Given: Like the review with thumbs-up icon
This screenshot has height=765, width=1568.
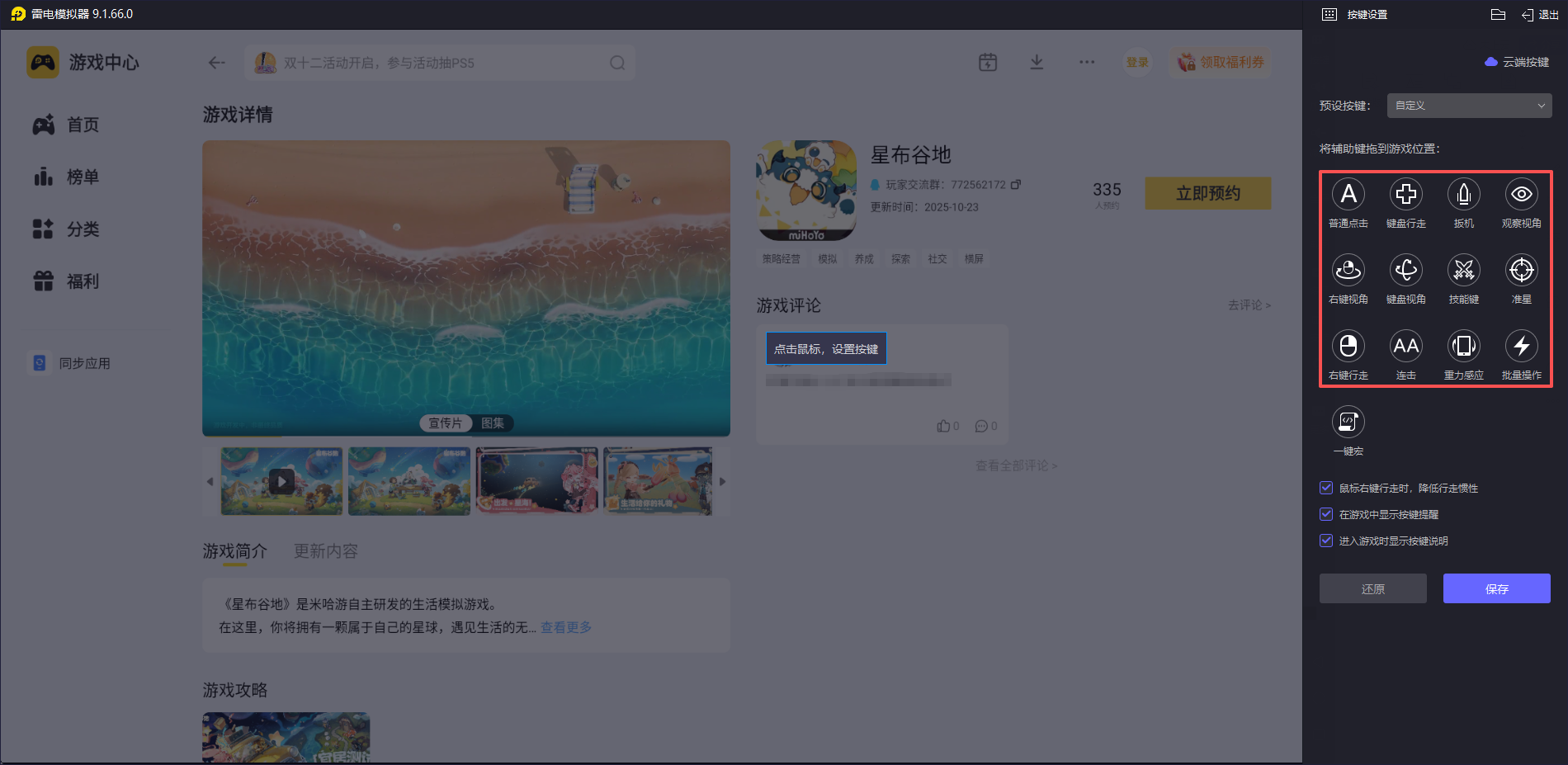Looking at the screenshot, I should pyautogui.click(x=943, y=426).
